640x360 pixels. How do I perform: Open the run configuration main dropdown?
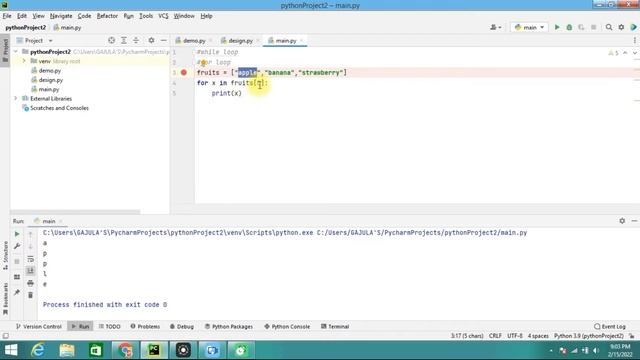point(529,27)
